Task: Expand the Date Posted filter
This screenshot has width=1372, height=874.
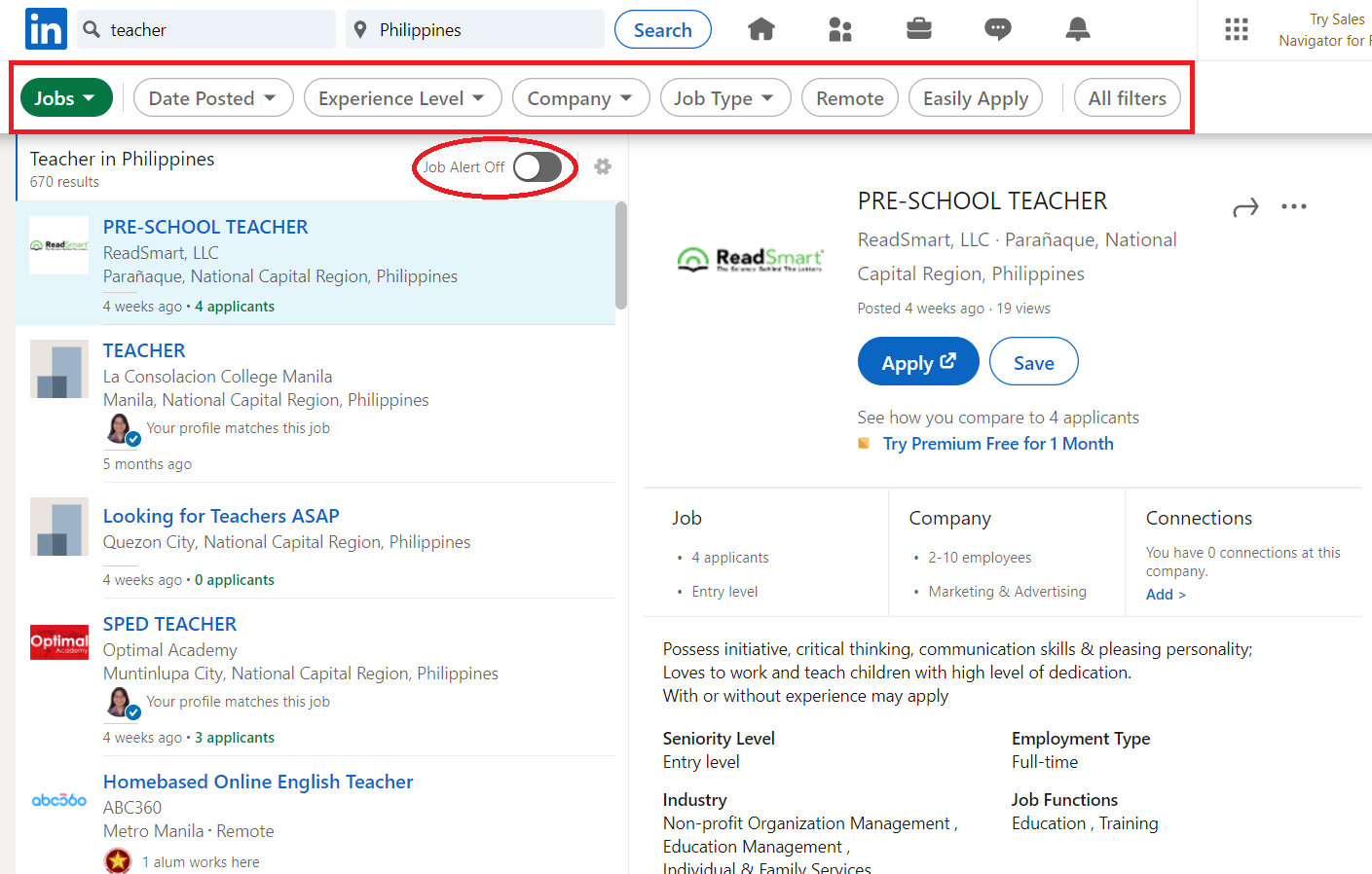Action: (213, 98)
